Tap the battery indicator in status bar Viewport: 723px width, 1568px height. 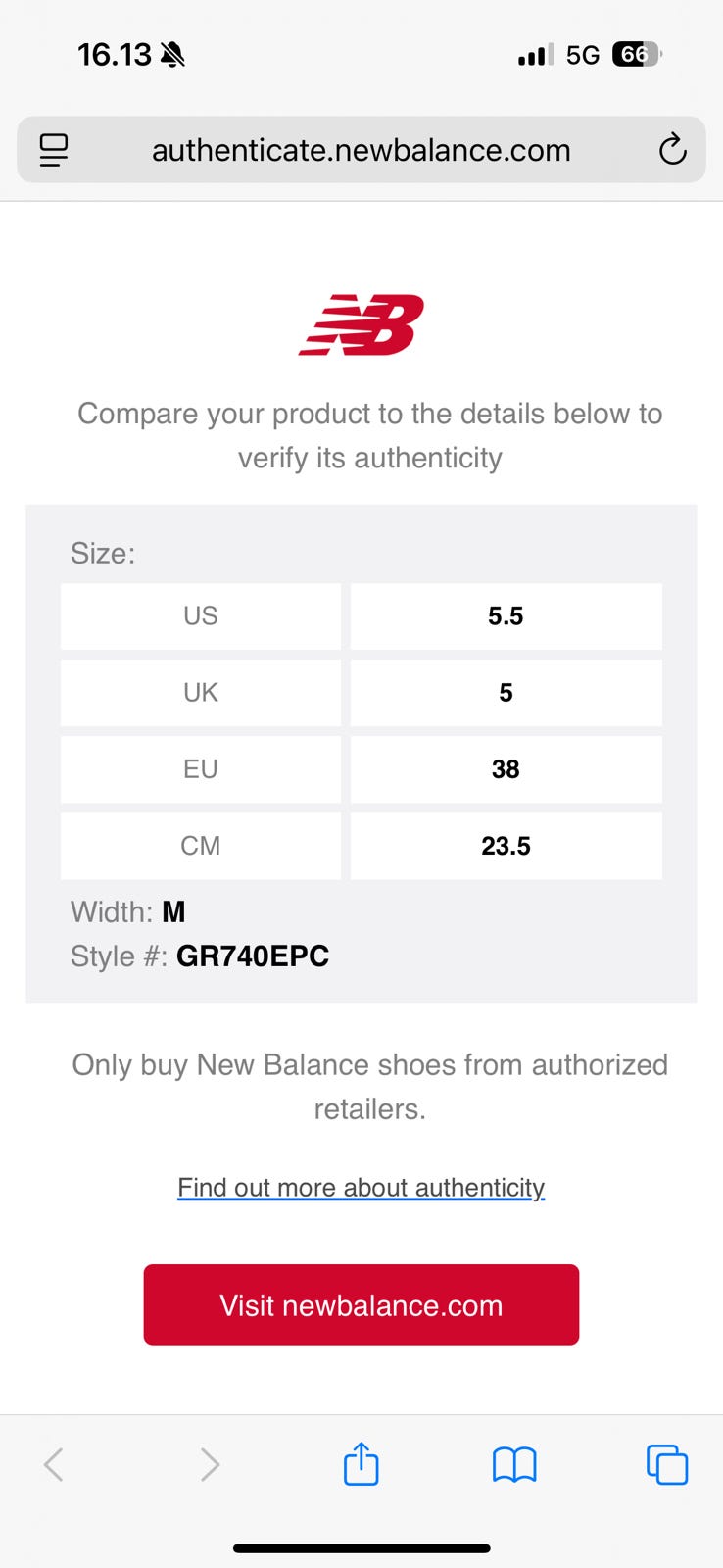[x=637, y=55]
